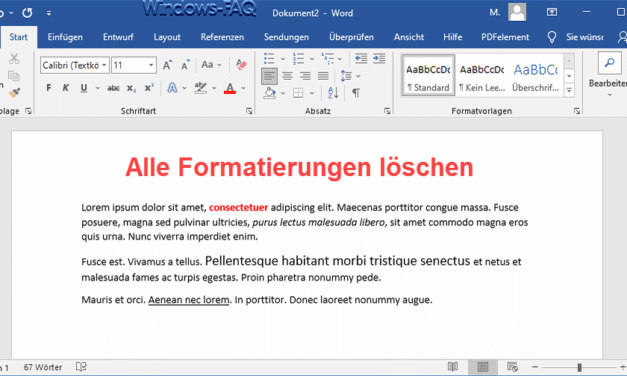Screen dimensions: 627x376
Task: Select the Standard style
Action: (428, 76)
